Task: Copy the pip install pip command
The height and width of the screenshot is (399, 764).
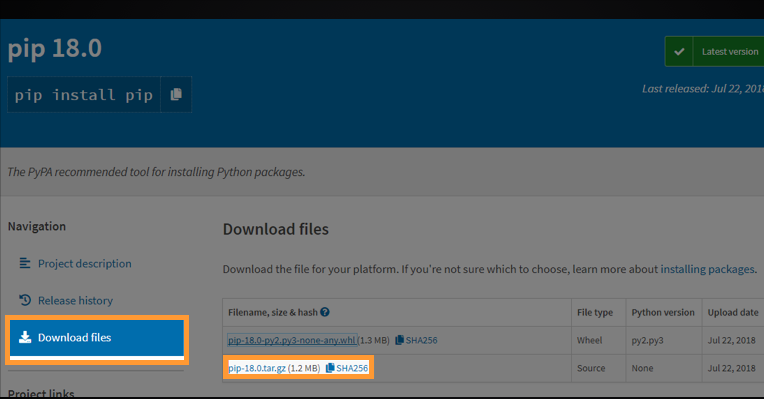Action: pyautogui.click(x=176, y=95)
